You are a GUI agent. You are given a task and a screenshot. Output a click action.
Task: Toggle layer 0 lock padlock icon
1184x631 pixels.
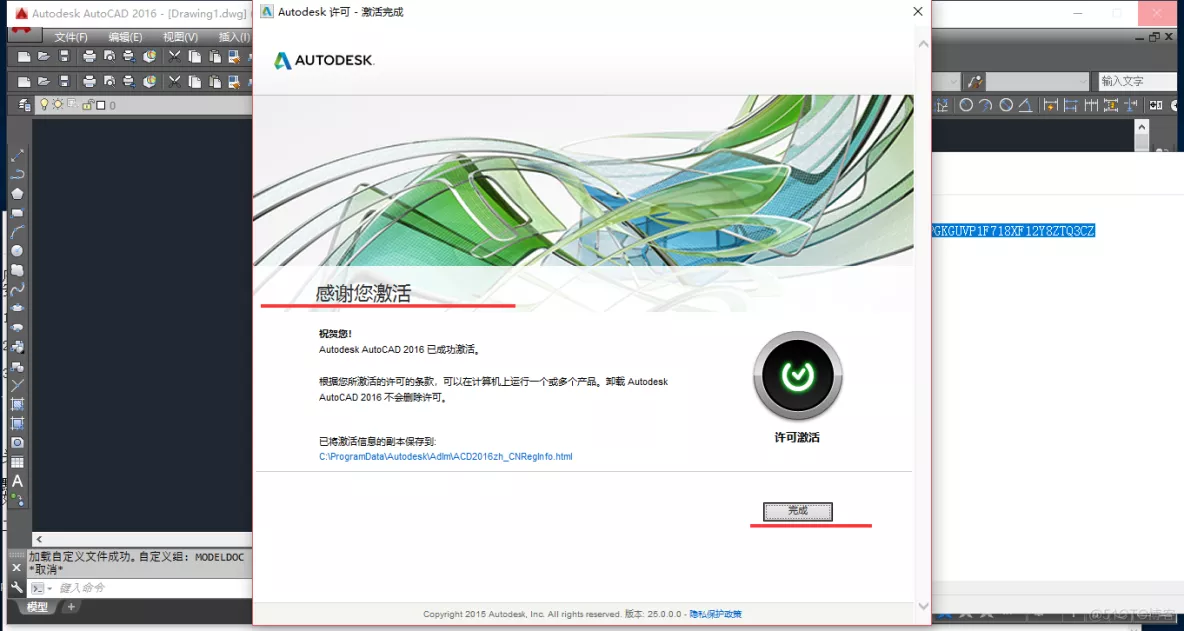pyautogui.click(x=87, y=105)
